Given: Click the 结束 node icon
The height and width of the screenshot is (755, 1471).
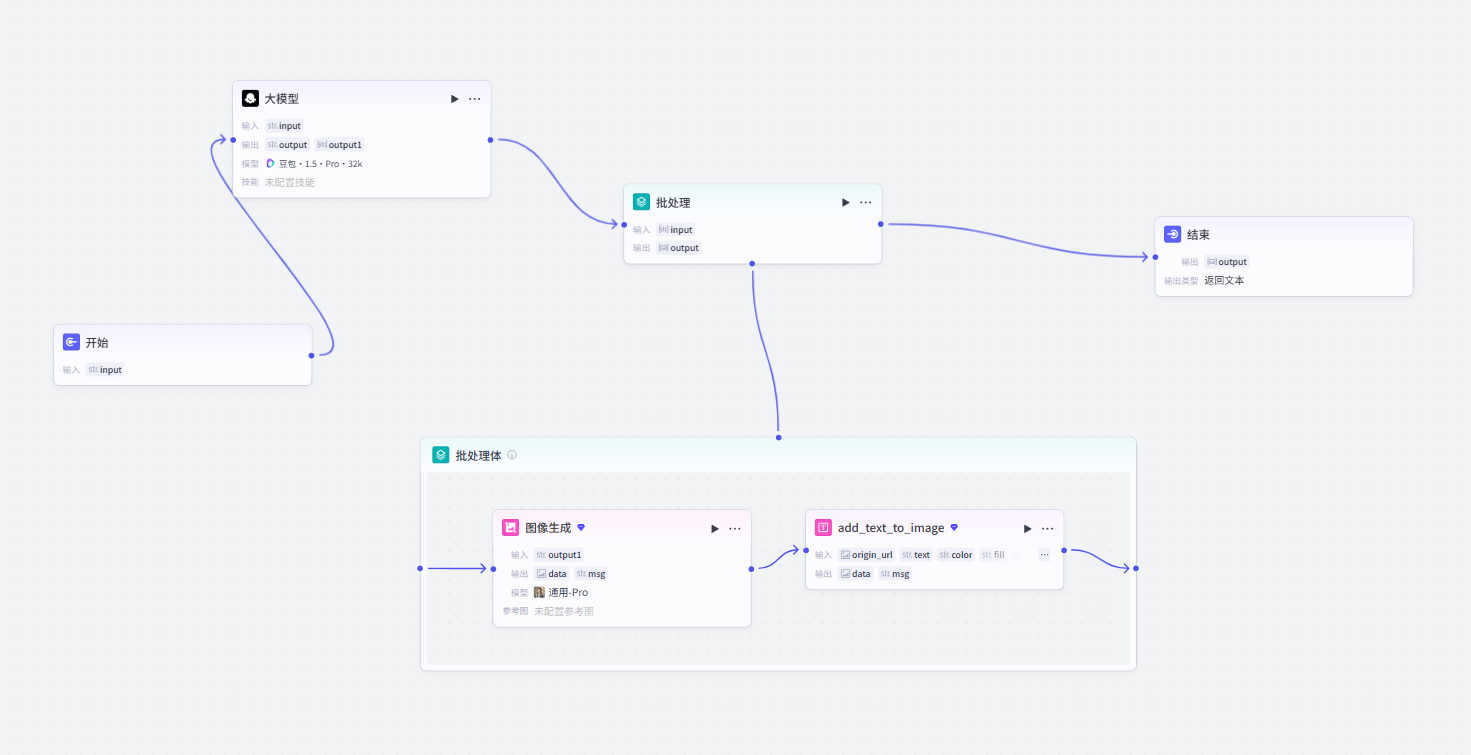Looking at the screenshot, I should click(1172, 234).
